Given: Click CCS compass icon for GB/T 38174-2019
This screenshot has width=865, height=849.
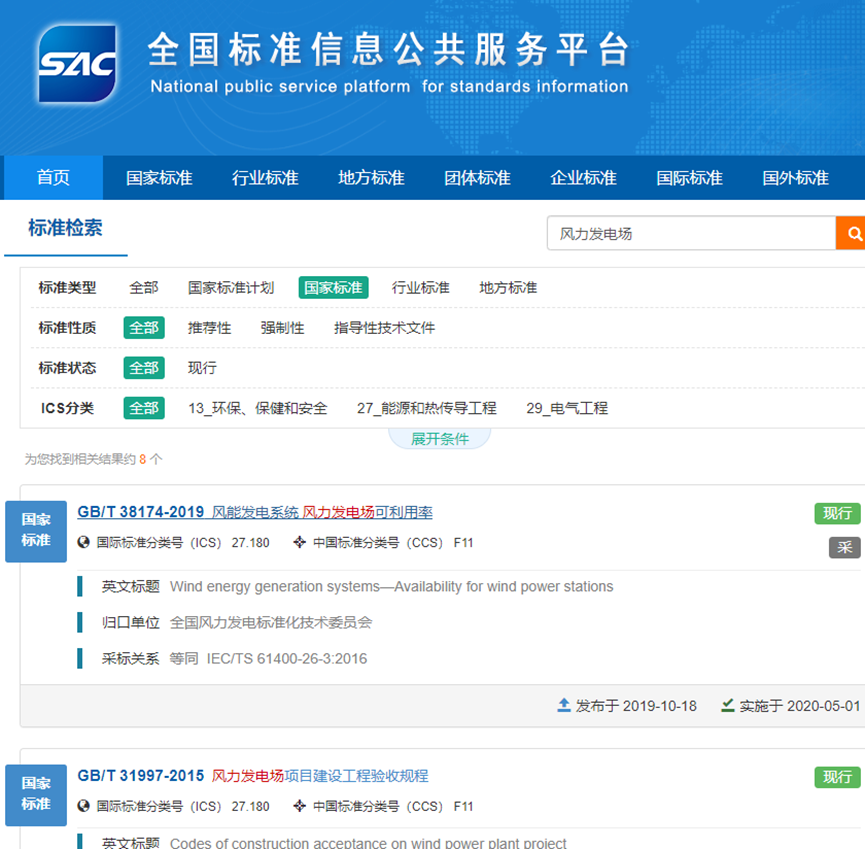Looking at the screenshot, I should tap(300, 542).
